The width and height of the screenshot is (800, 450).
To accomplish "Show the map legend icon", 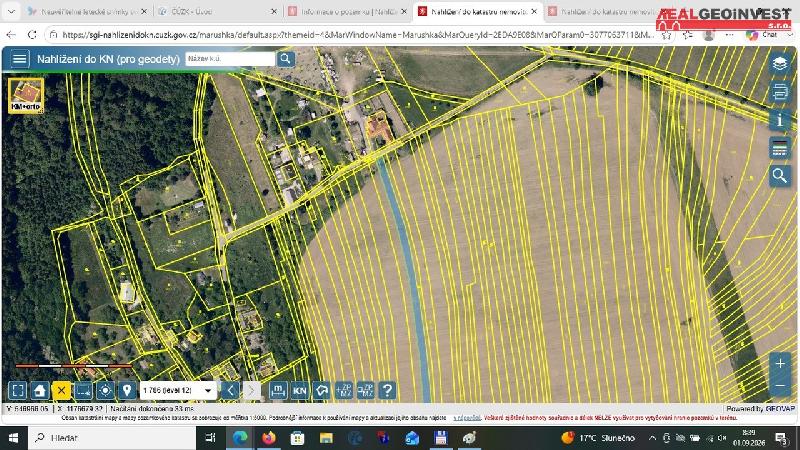I will pos(779,148).
